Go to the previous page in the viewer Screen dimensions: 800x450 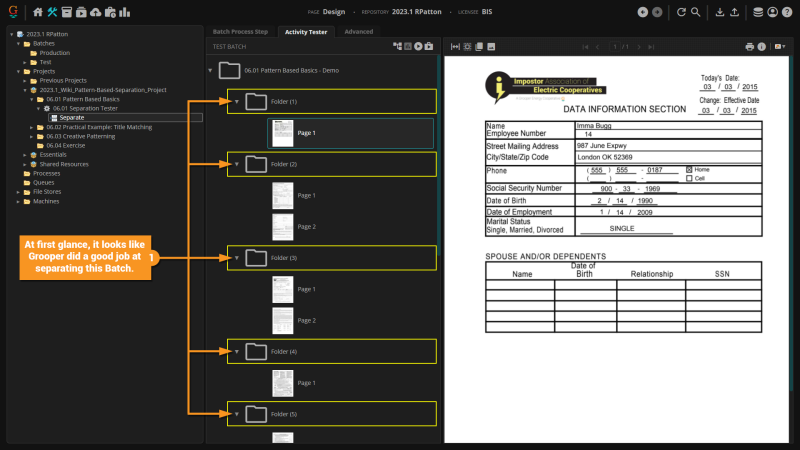598,47
